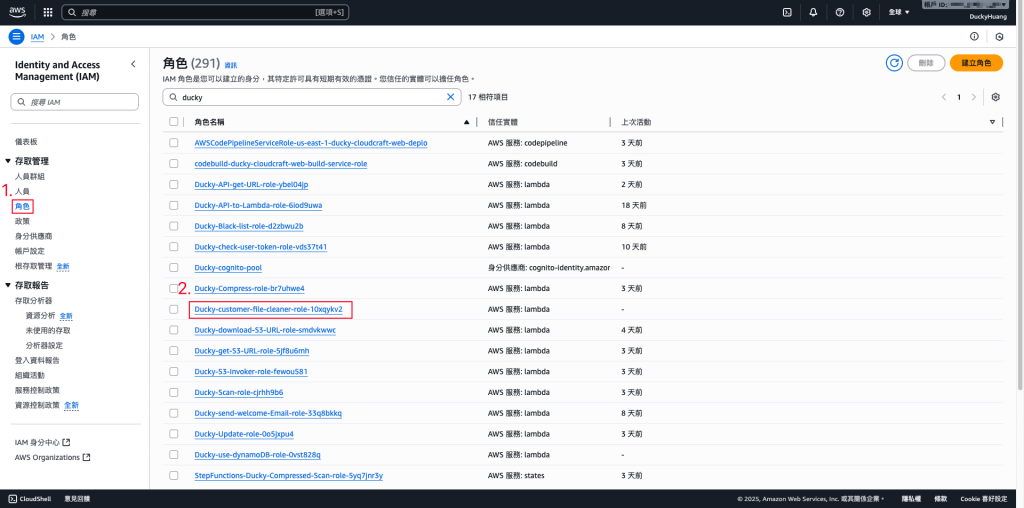
Task: Check the codebuild-ducky-cloudcraft row checkbox
Action: point(174,163)
